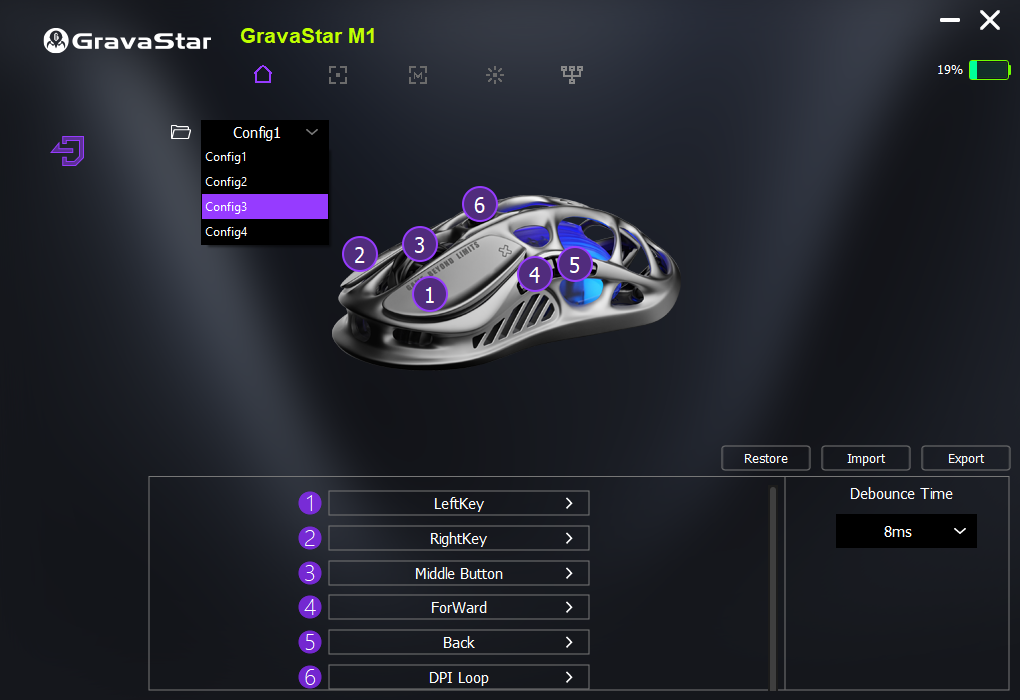The image size is (1020, 700).
Task: Open the Macro tab icon
Action: 418,75
